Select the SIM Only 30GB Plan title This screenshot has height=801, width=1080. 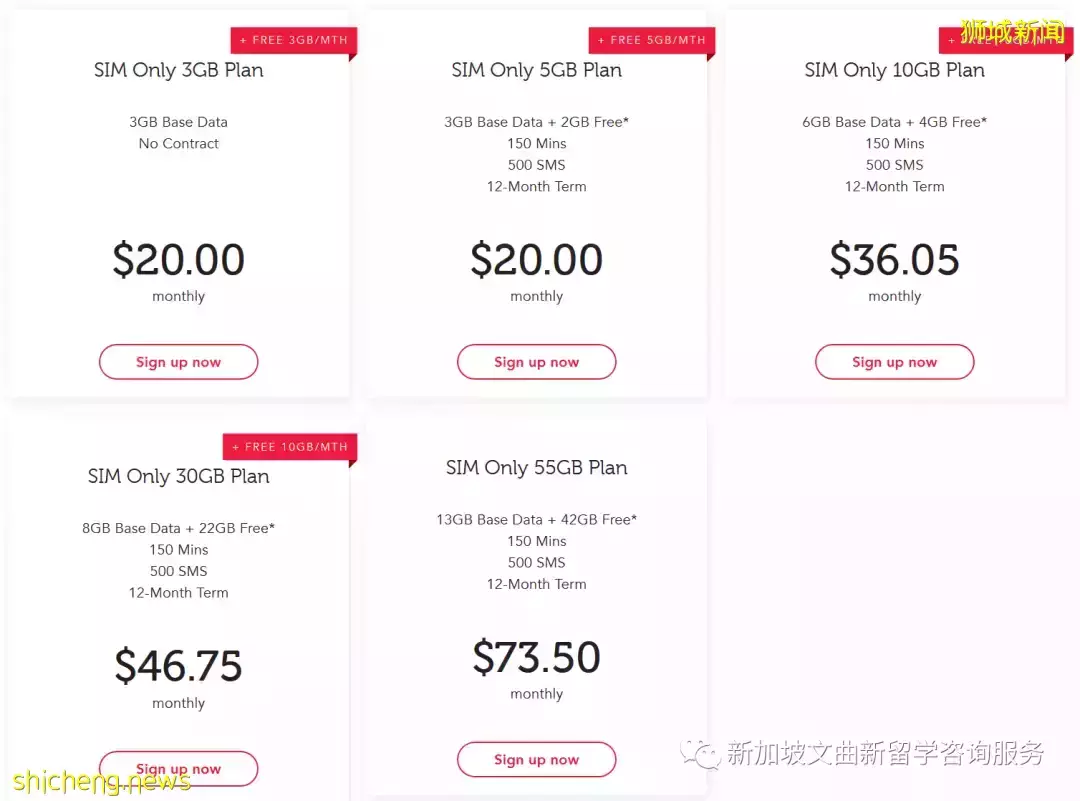pos(178,477)
